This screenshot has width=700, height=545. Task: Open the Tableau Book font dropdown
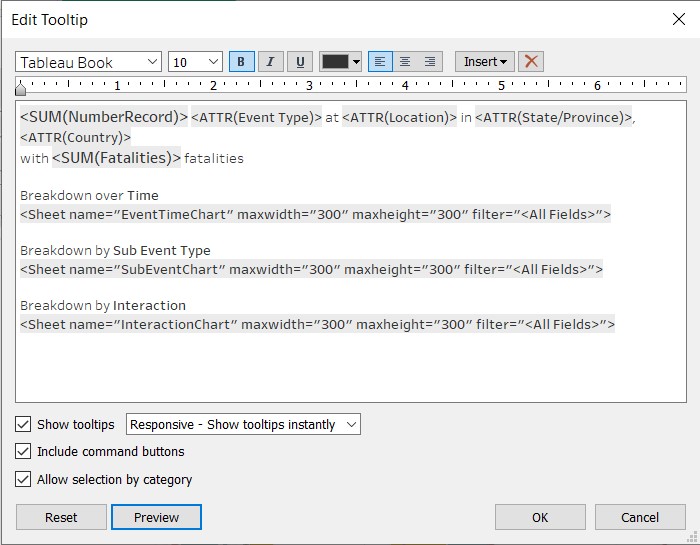tap(88, 62)
